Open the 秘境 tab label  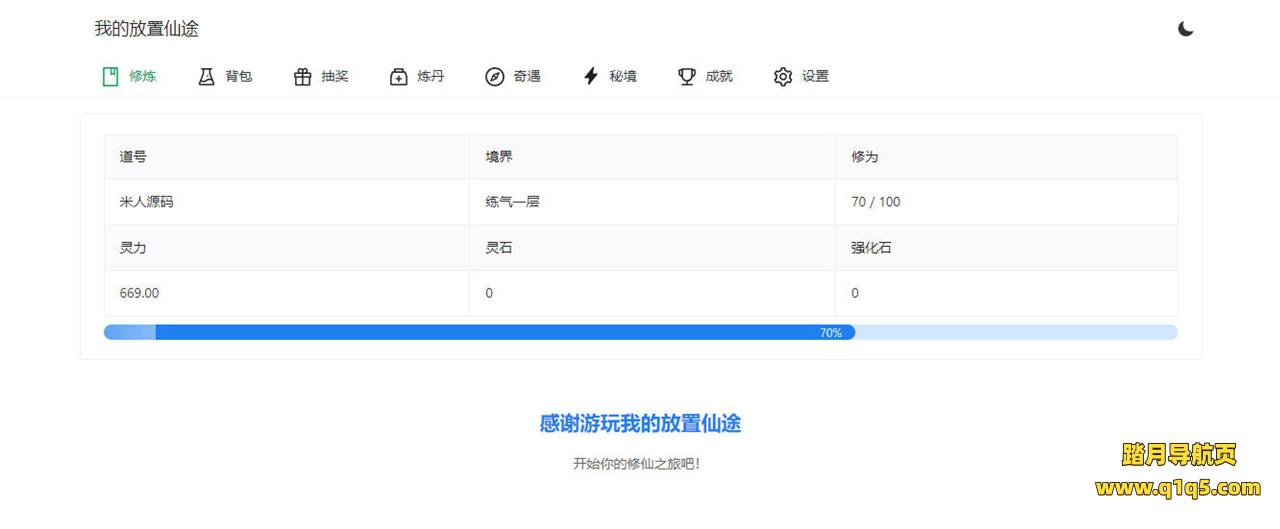623,76
